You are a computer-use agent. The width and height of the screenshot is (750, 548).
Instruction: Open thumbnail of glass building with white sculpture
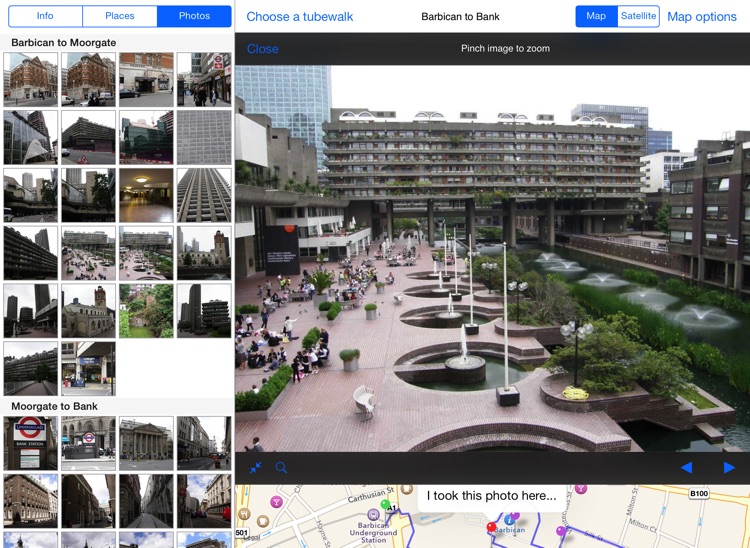click(31, 137)
